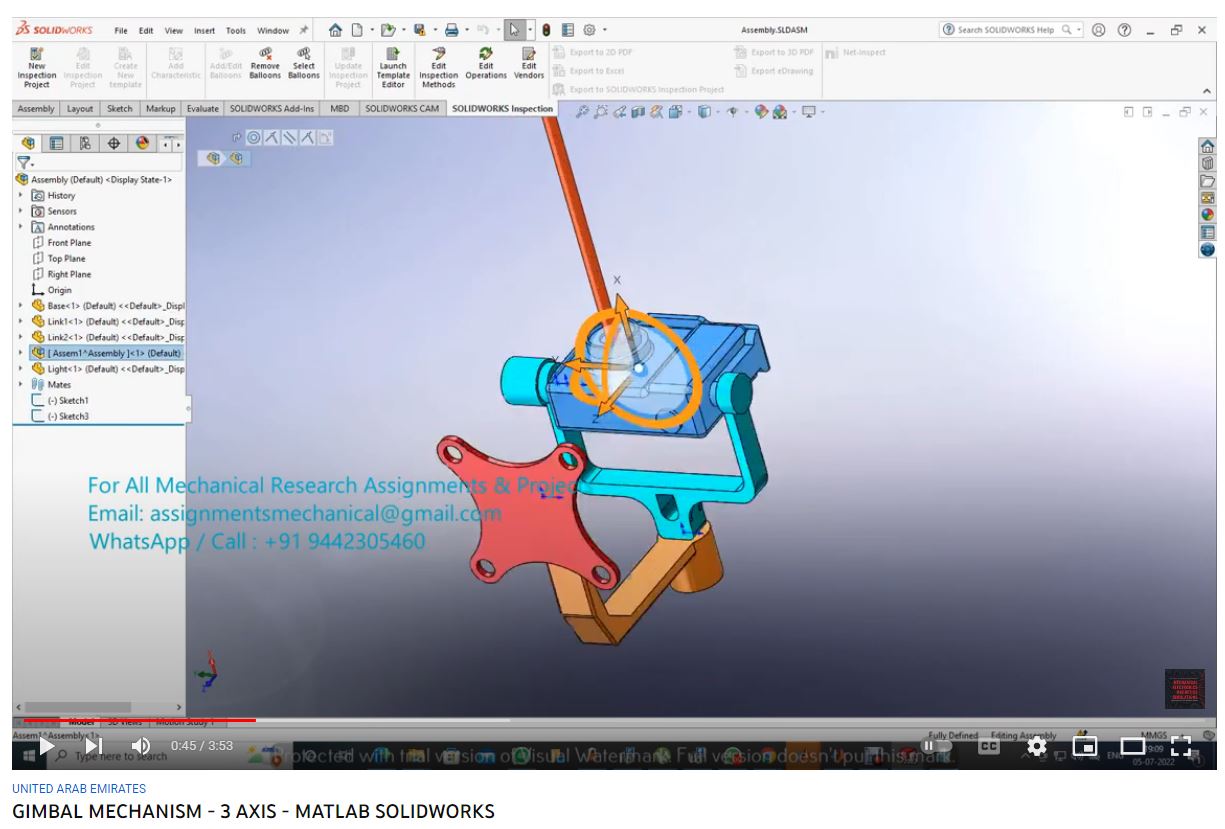The image size is (1225, 829).
Task: Create a new document with the New icon
Action: pyautogui.click(x=357, y=30)
